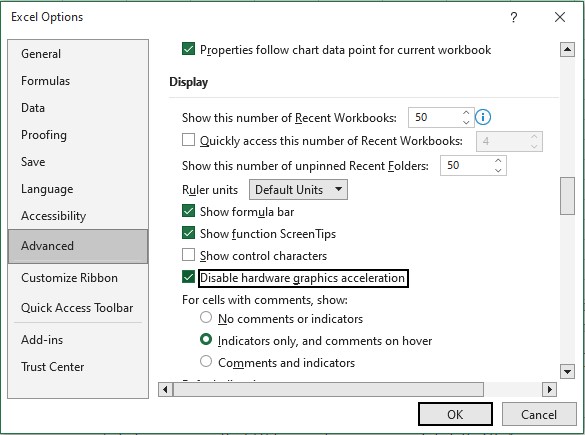Select No comments or indicators
Viewport: 585px width, 435px height.
click(206, 317)
